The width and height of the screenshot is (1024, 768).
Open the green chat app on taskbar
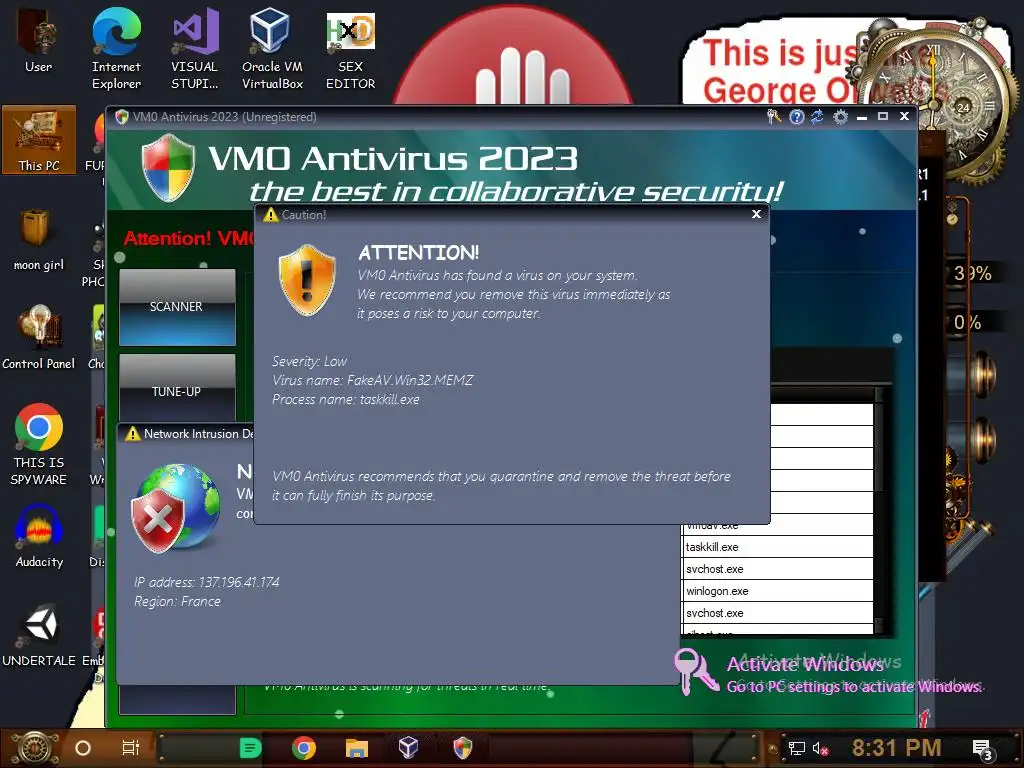tap(250, 748)
